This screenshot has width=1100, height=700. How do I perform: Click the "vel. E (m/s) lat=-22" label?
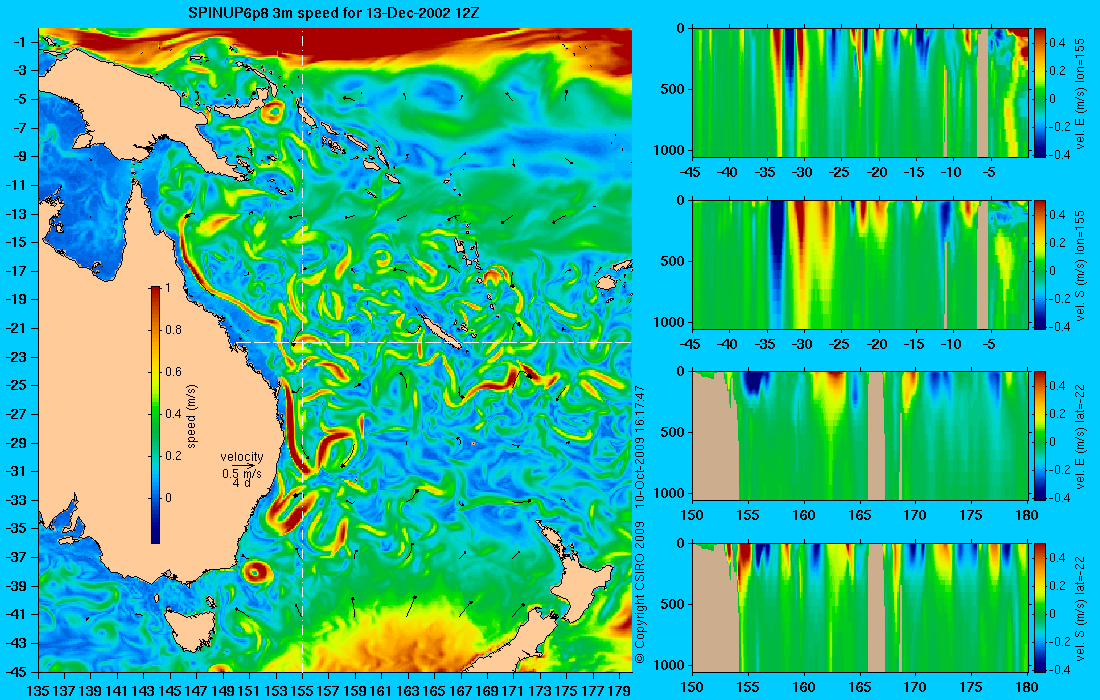click(x=1081, y=436)
